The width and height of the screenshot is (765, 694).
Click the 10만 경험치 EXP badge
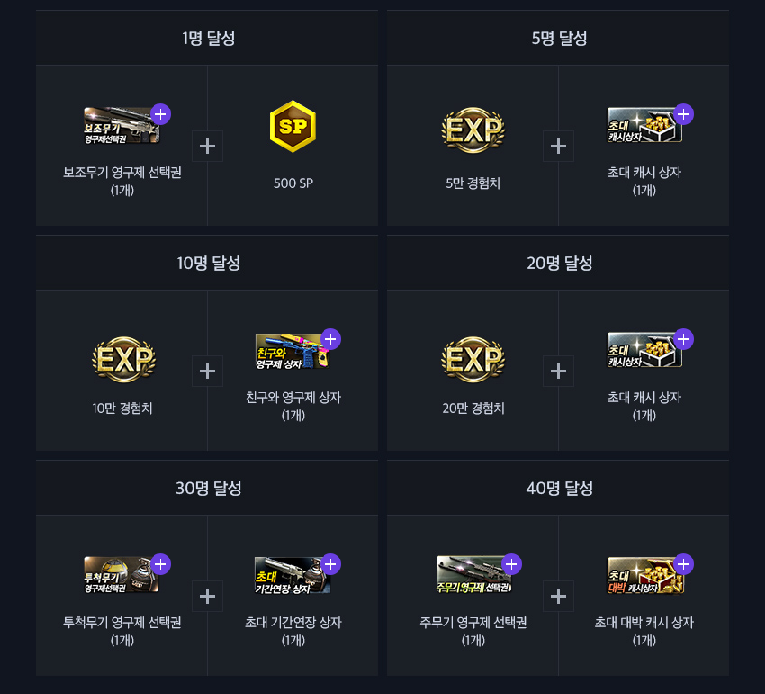point(124,359)
